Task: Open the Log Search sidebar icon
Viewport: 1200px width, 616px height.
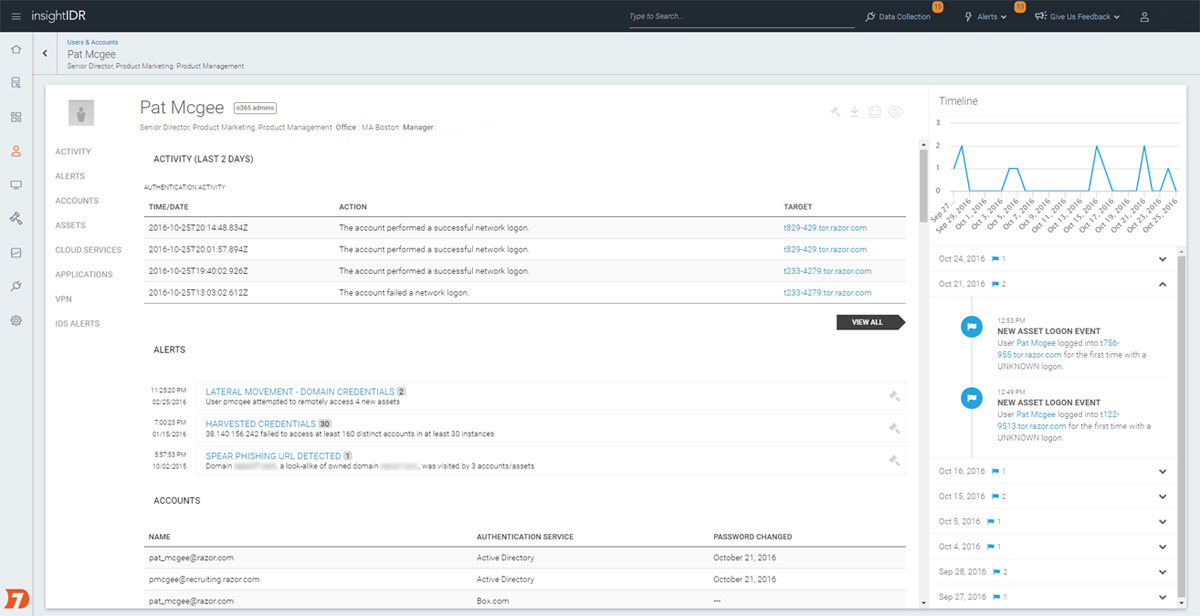Action: click(x=16, y=83)
